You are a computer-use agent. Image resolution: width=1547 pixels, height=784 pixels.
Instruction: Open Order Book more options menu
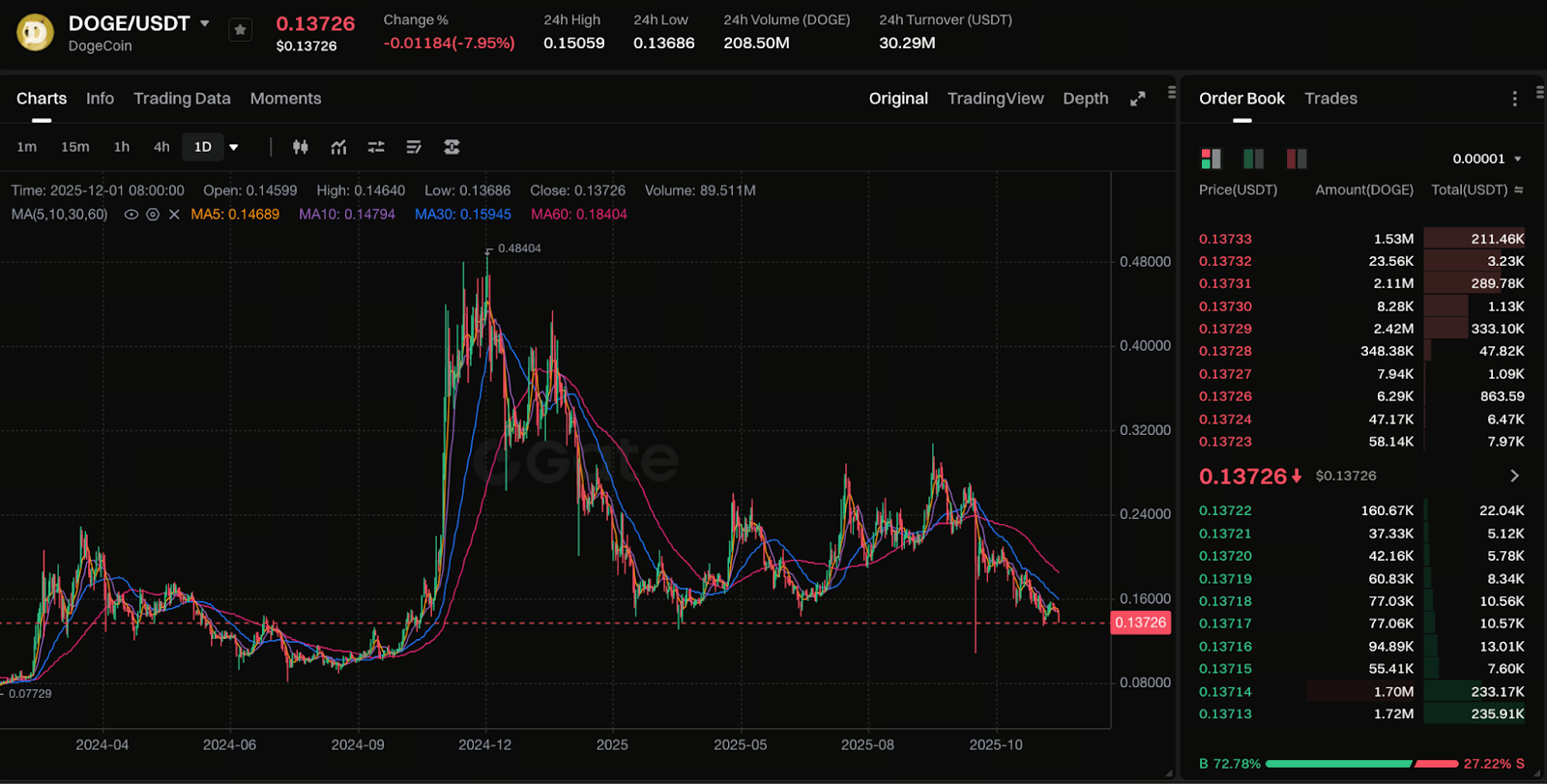(1514, 99)
